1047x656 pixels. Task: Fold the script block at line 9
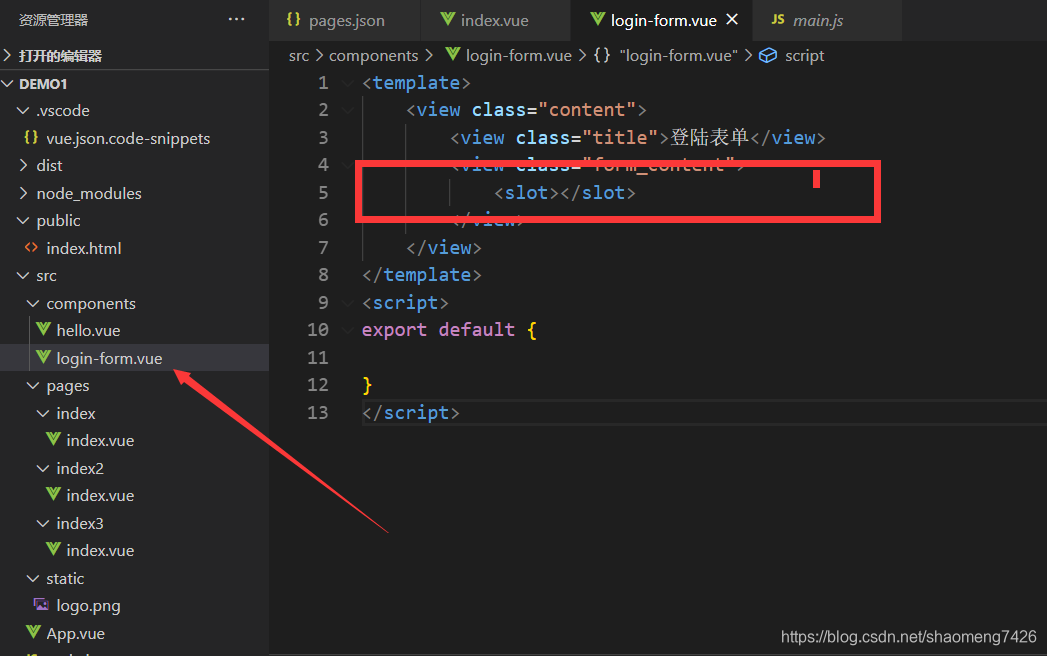pyautogui.click(x=347, y=303)
